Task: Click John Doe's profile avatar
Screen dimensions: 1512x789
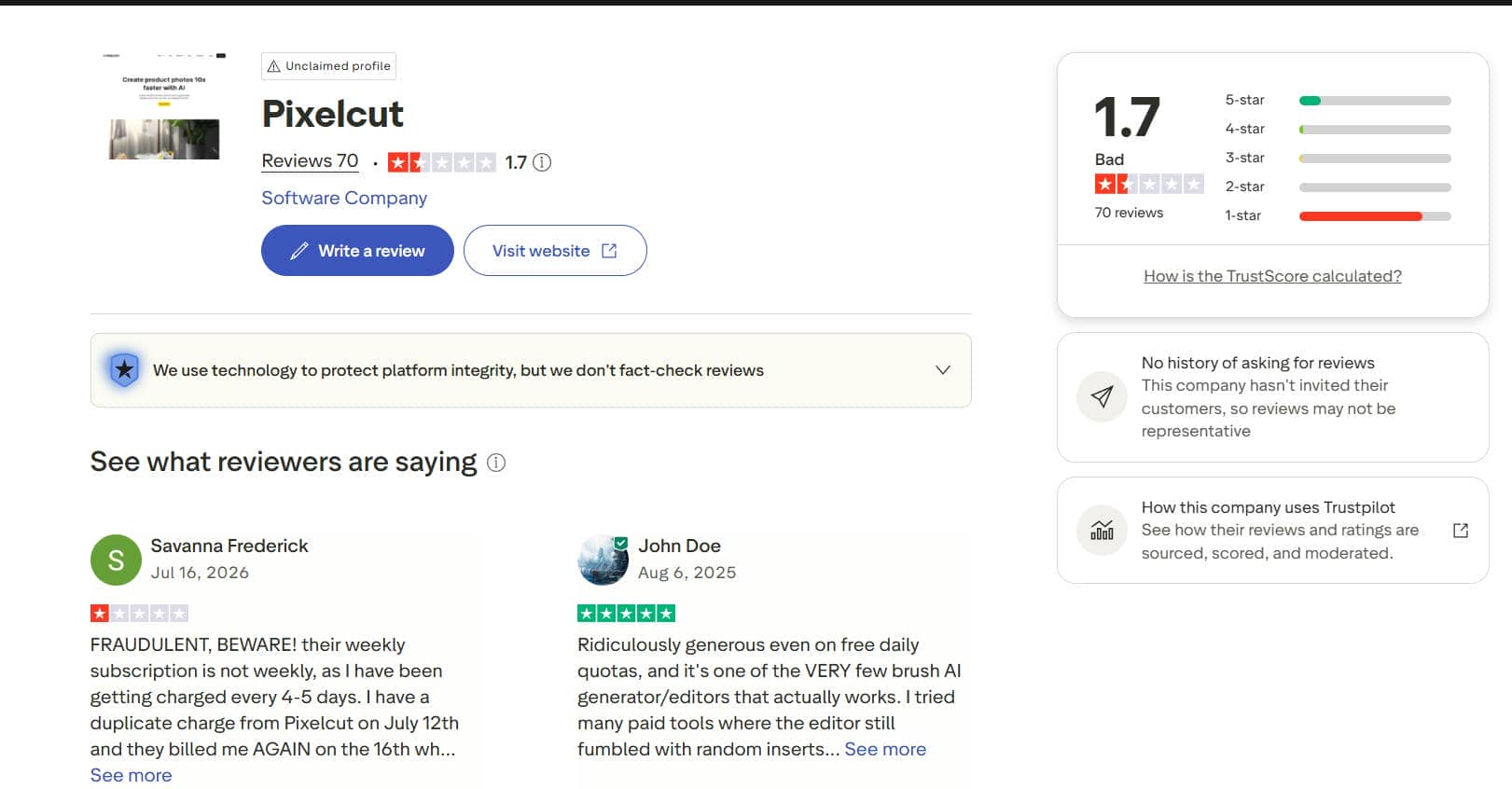Action: tap(603, 560)
